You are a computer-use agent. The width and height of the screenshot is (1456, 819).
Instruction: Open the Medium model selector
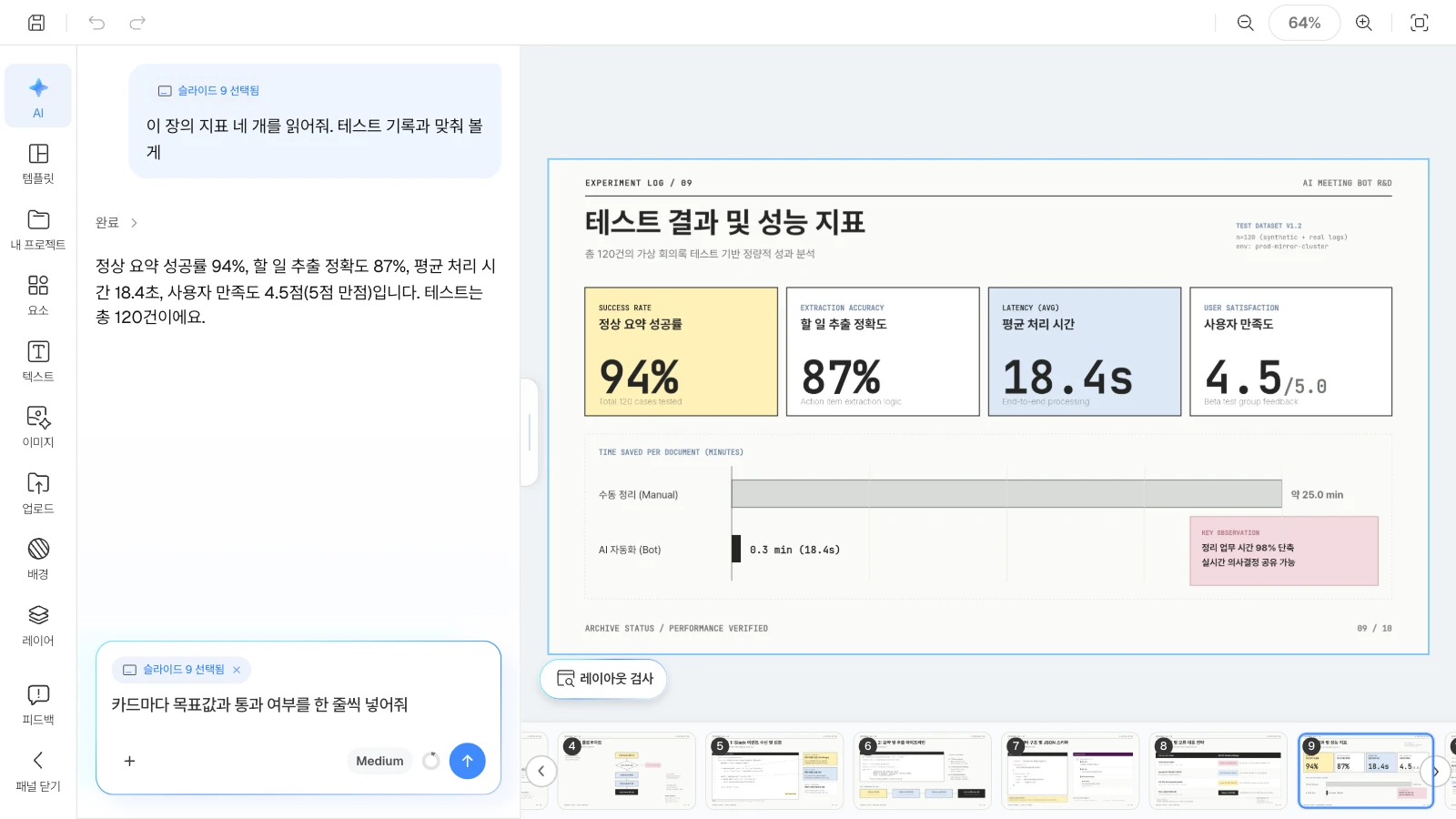pyautogui.click(x=379, y=761)
